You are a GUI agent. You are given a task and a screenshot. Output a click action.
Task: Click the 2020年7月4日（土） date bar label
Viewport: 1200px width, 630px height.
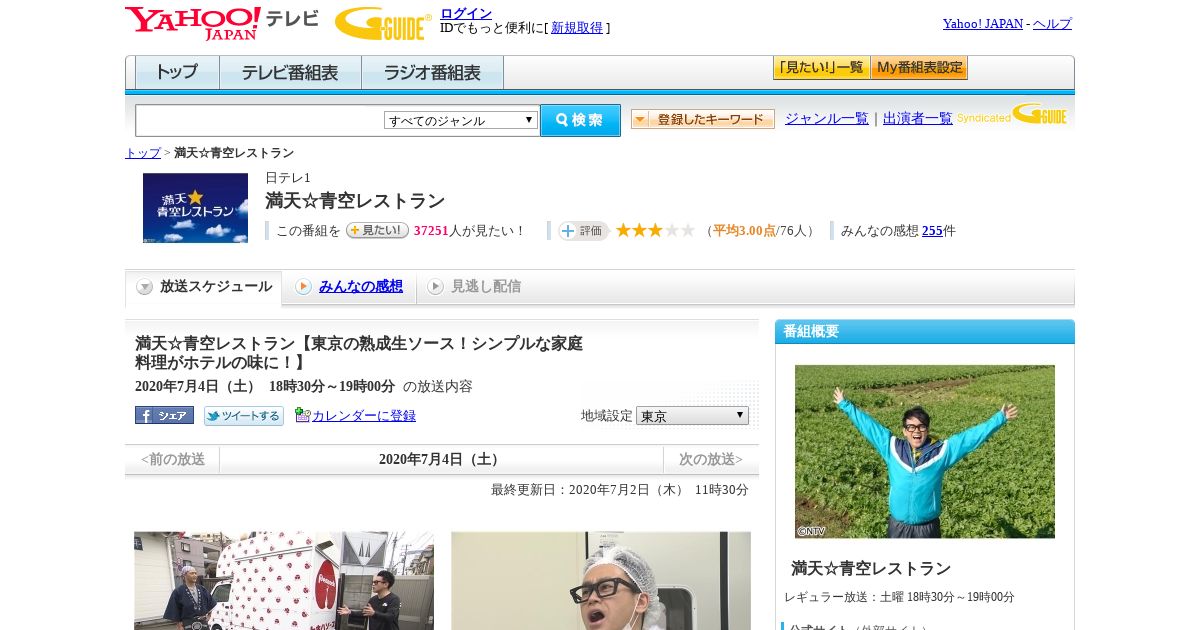(441, 460)
